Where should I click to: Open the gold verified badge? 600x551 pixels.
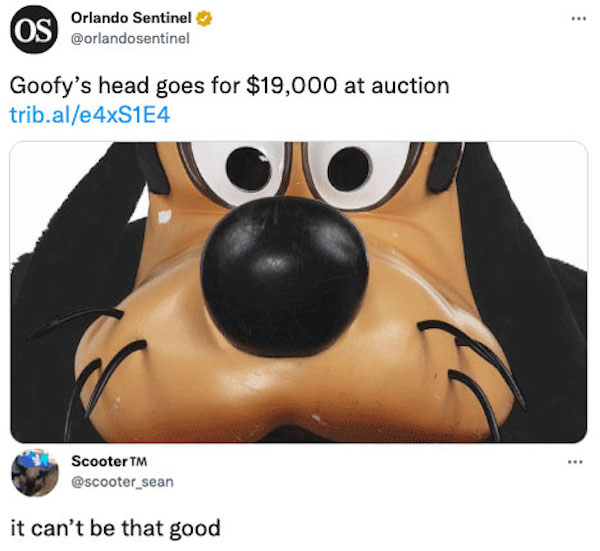click(204, 18)
